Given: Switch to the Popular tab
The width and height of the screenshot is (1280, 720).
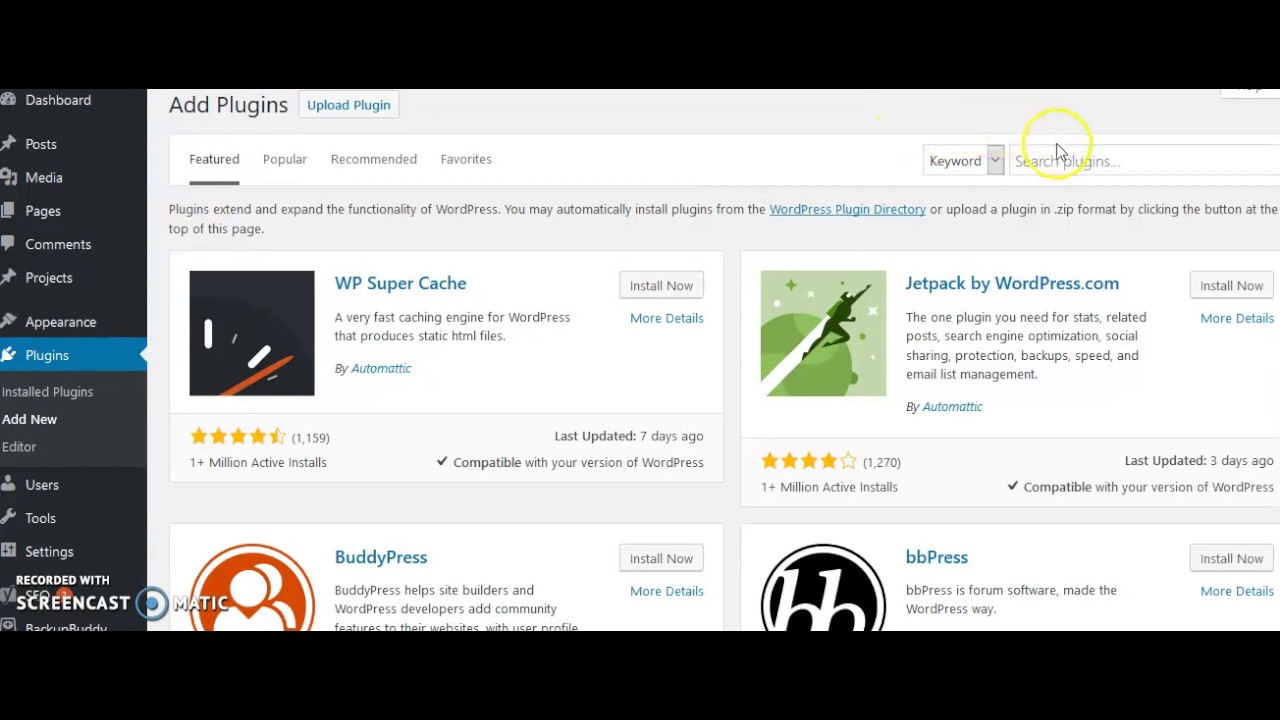Looking at the screenshot, I should click(x=285, y=159).
